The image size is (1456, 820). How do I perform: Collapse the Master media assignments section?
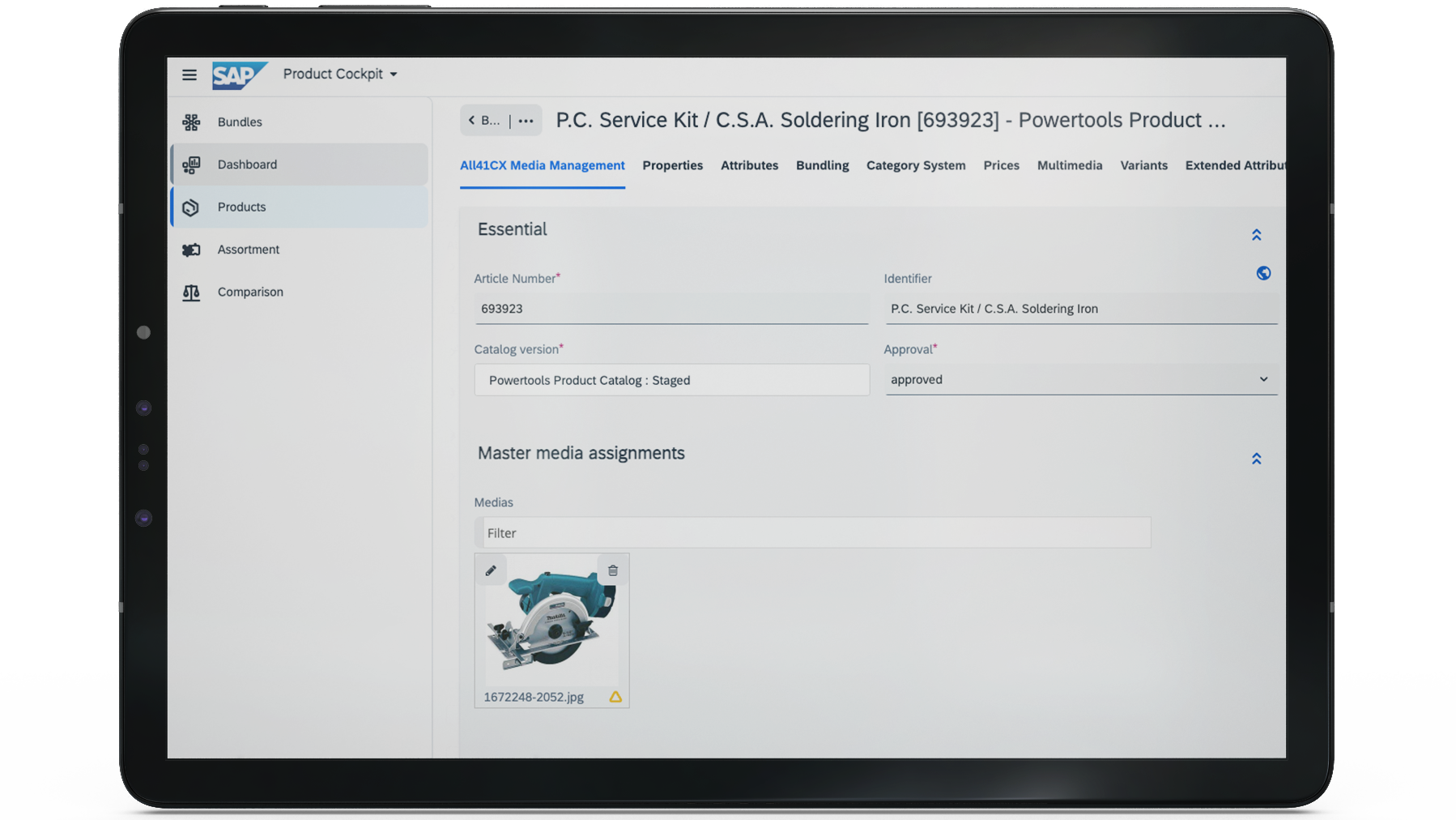(x=1256, y=458)
